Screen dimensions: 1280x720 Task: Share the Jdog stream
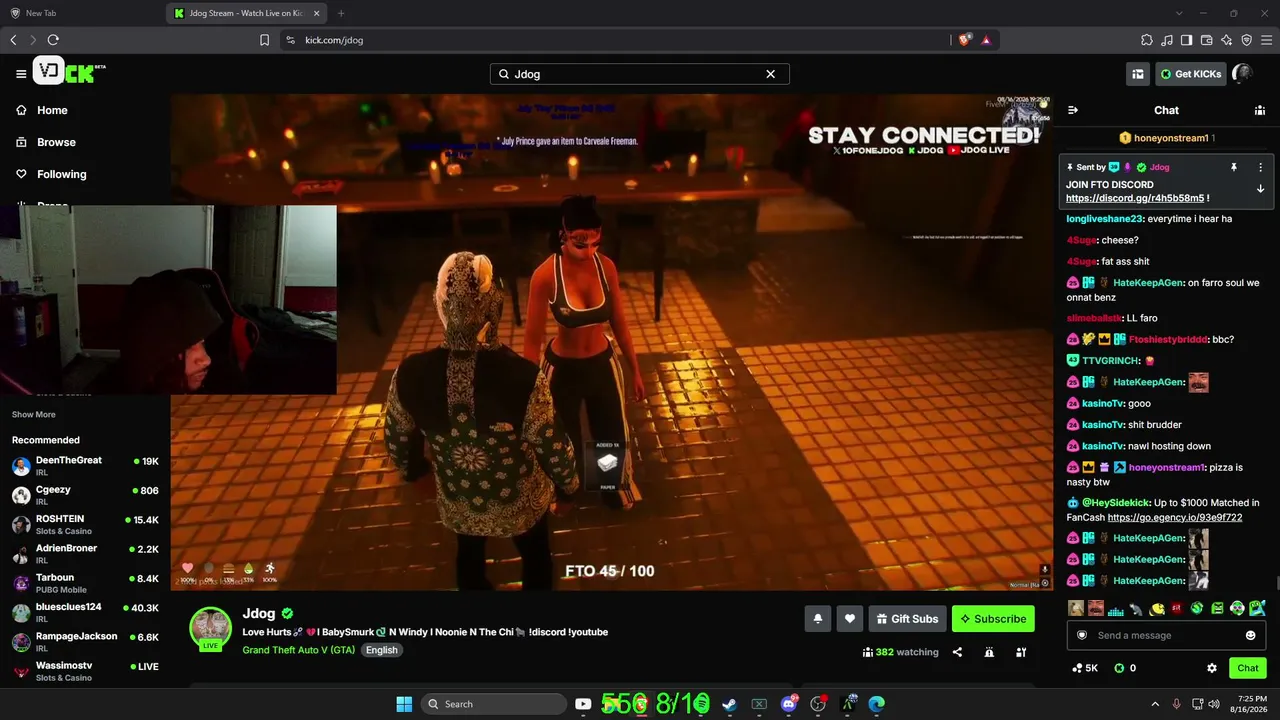957,652
